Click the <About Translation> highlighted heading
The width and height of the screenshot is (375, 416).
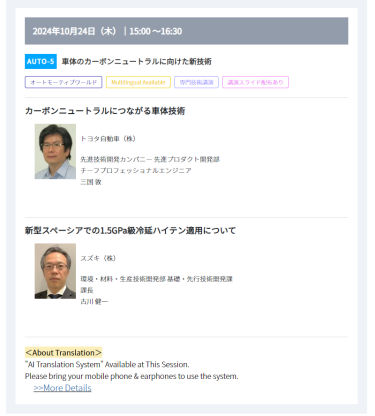tap(63, 352)
